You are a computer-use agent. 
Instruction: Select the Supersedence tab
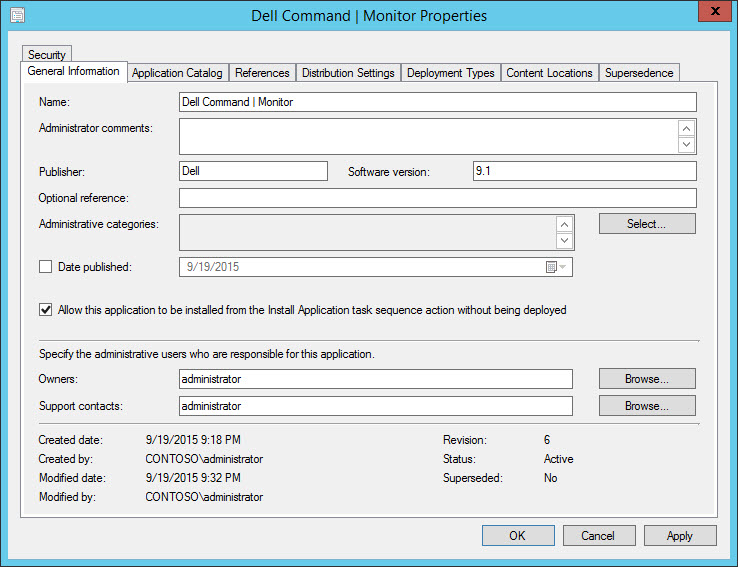[638, 73]
